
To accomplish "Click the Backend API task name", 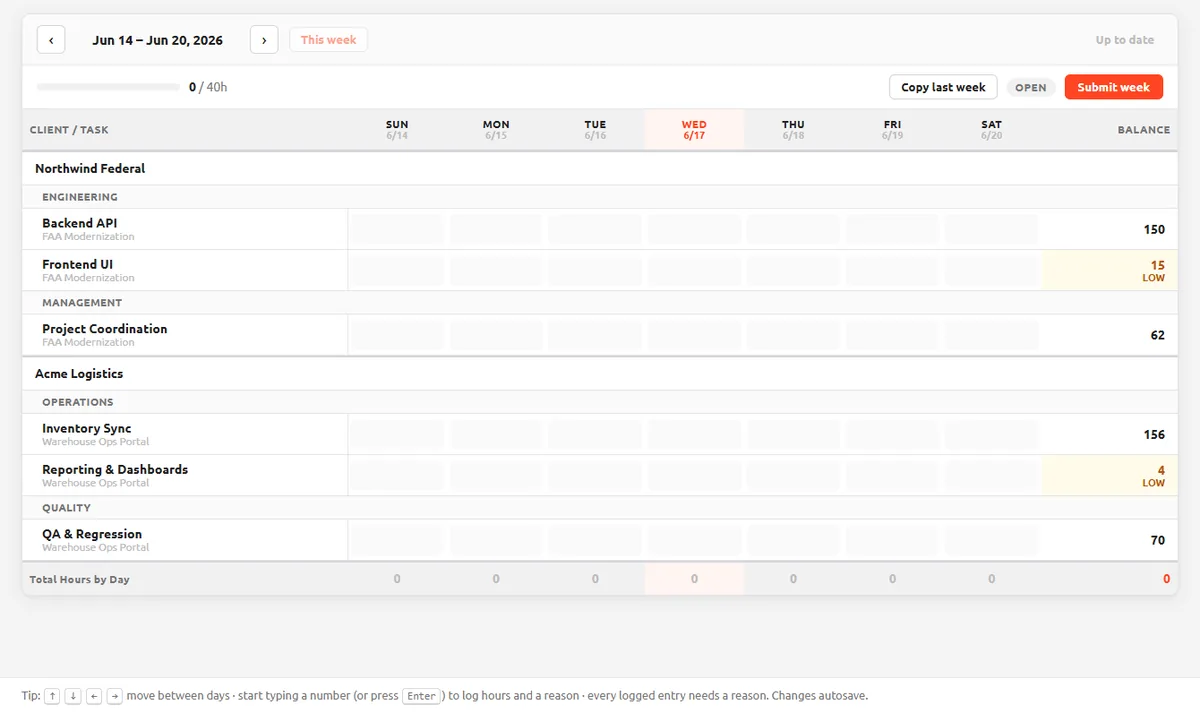I will pyautogui.click(x=80, y=223).
